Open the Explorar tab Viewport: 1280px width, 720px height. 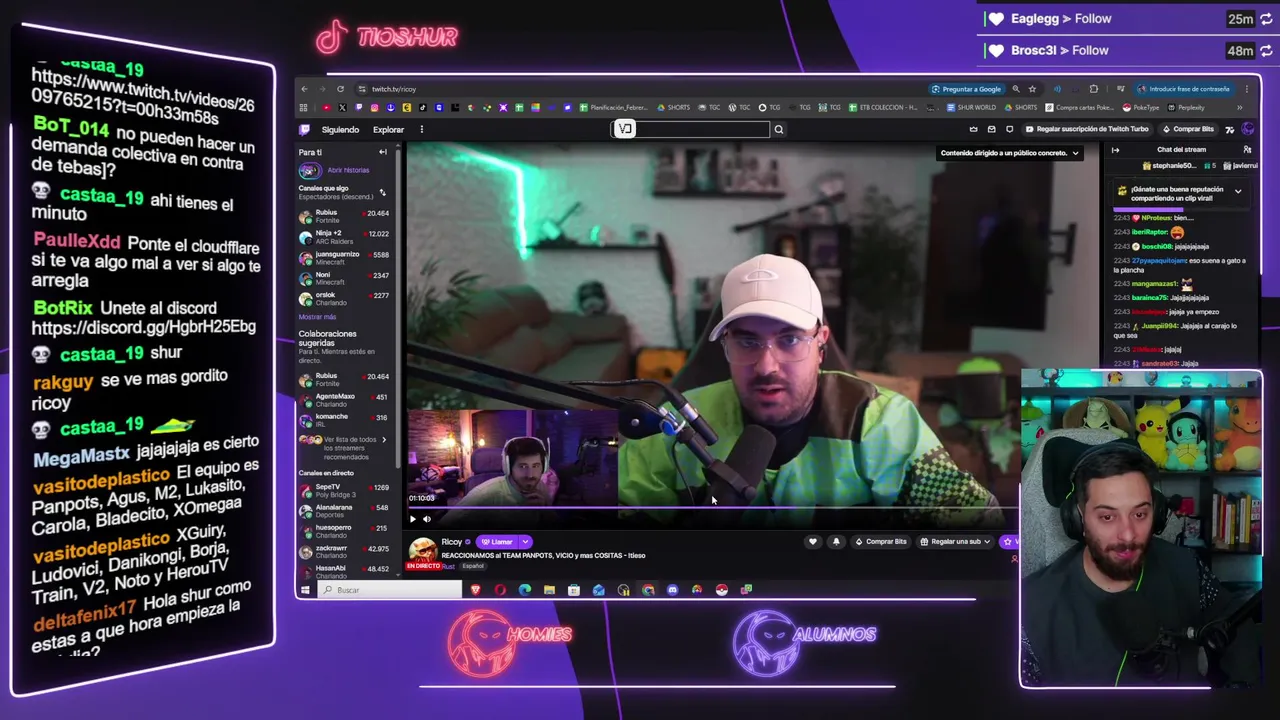point(388,129)
